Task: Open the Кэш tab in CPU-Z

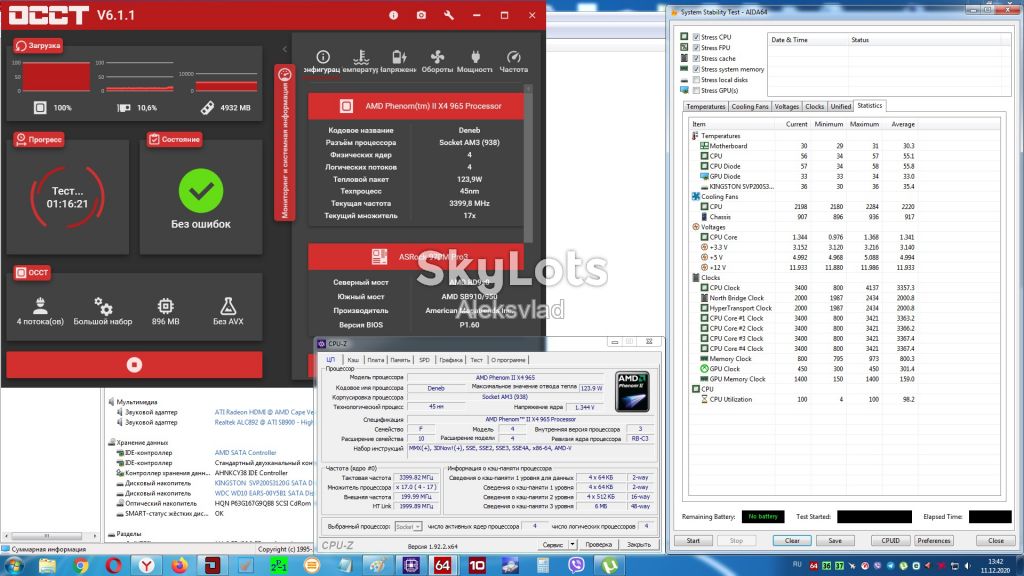Action: pos(353,360)
